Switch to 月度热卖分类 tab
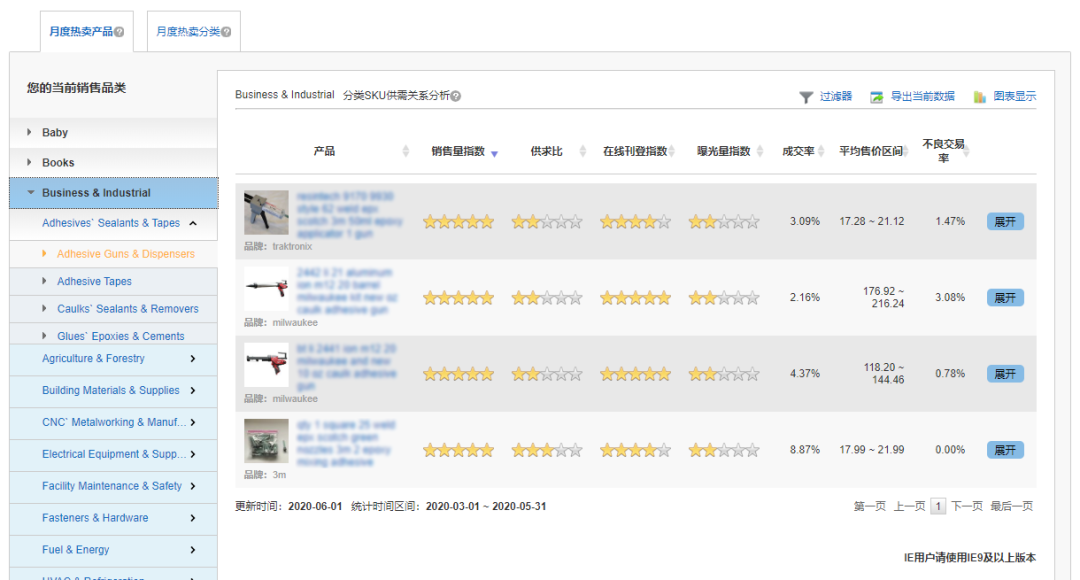Screen dimensions: 1080x580 point(188,32)
